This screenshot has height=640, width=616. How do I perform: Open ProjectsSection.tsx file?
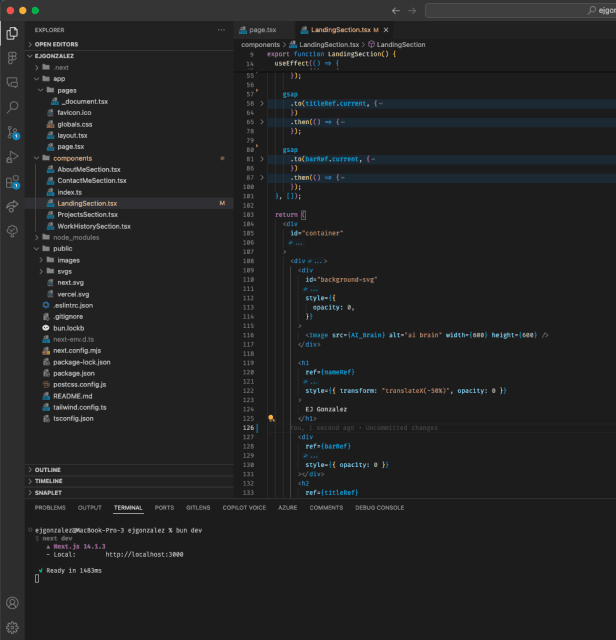click(x=129, y=214)
